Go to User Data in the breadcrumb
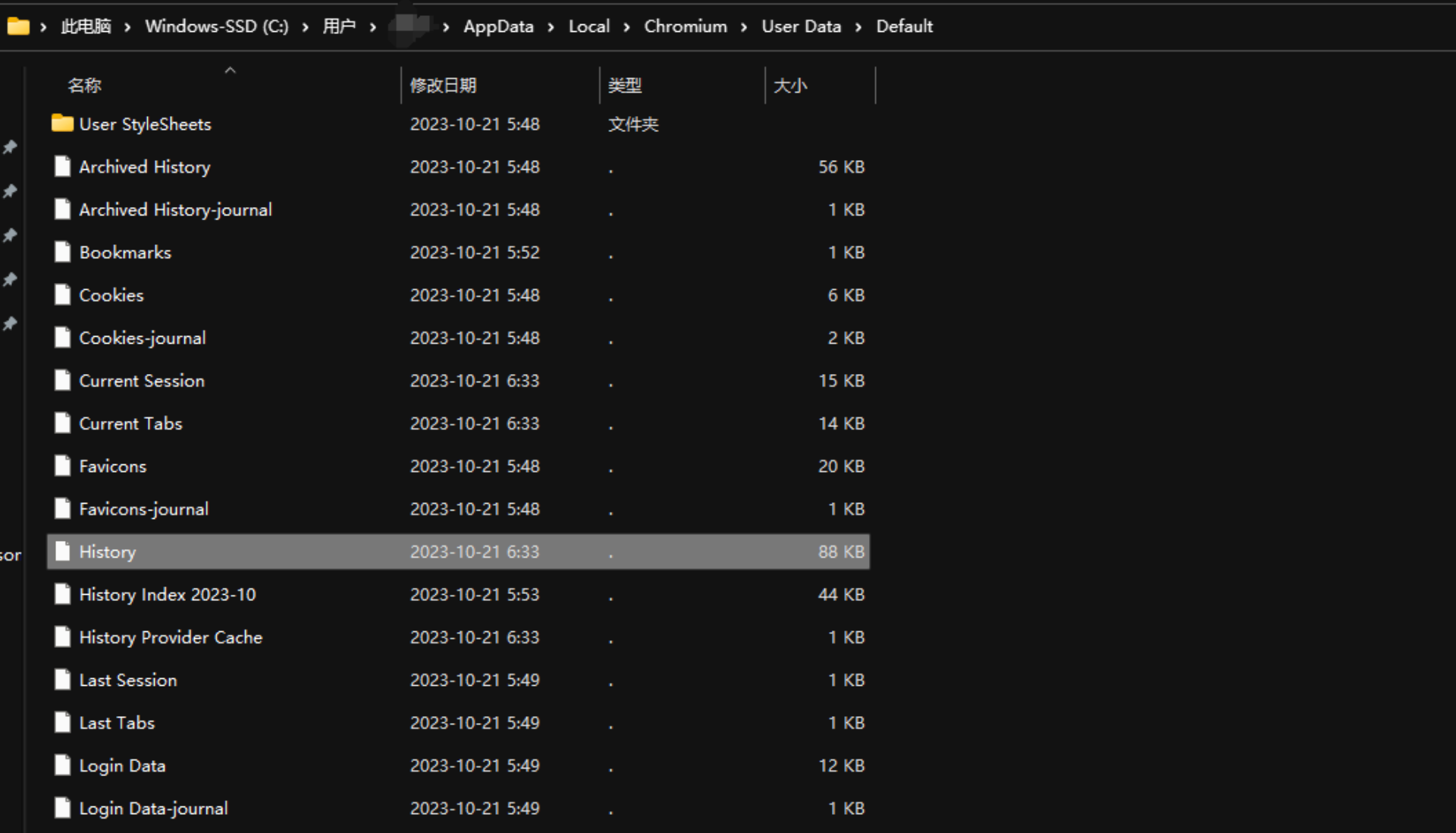Screen dimensions: 1456x833 (x=802, y=27)
